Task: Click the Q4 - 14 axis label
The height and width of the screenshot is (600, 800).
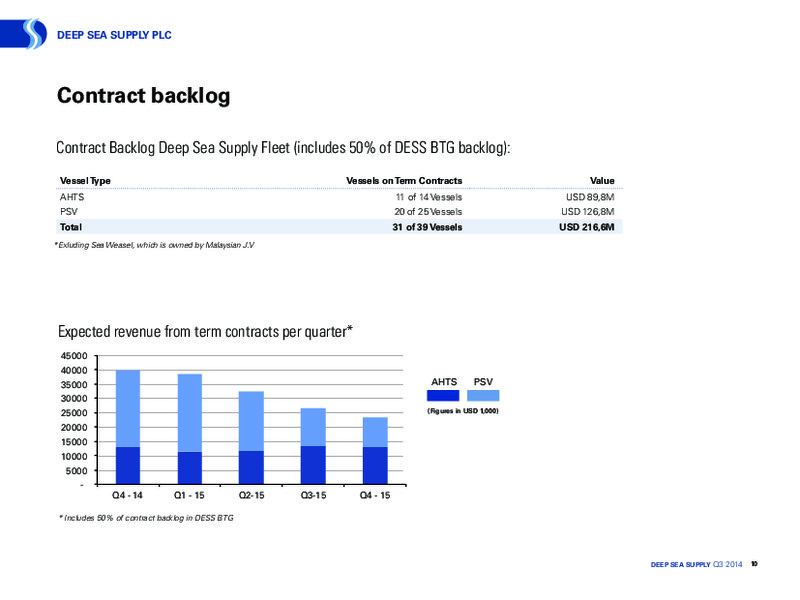Action: (x=128, y=495)
